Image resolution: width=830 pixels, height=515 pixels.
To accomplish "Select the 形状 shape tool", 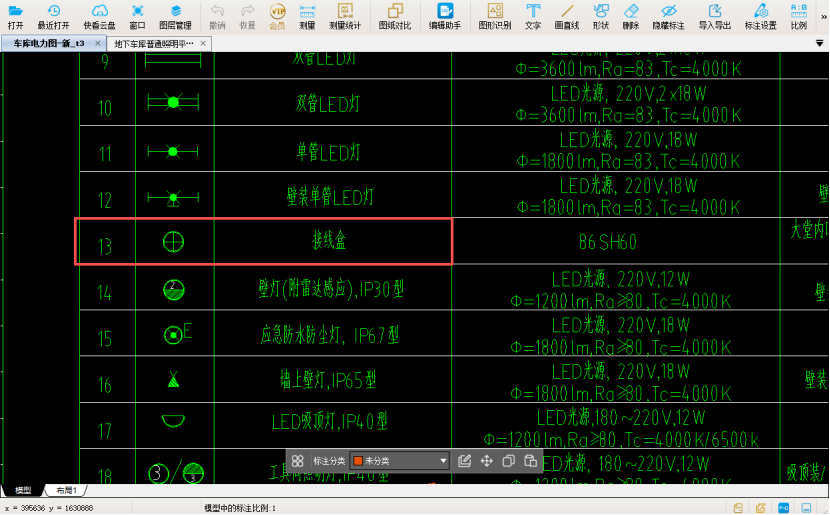I will point(601,16).
